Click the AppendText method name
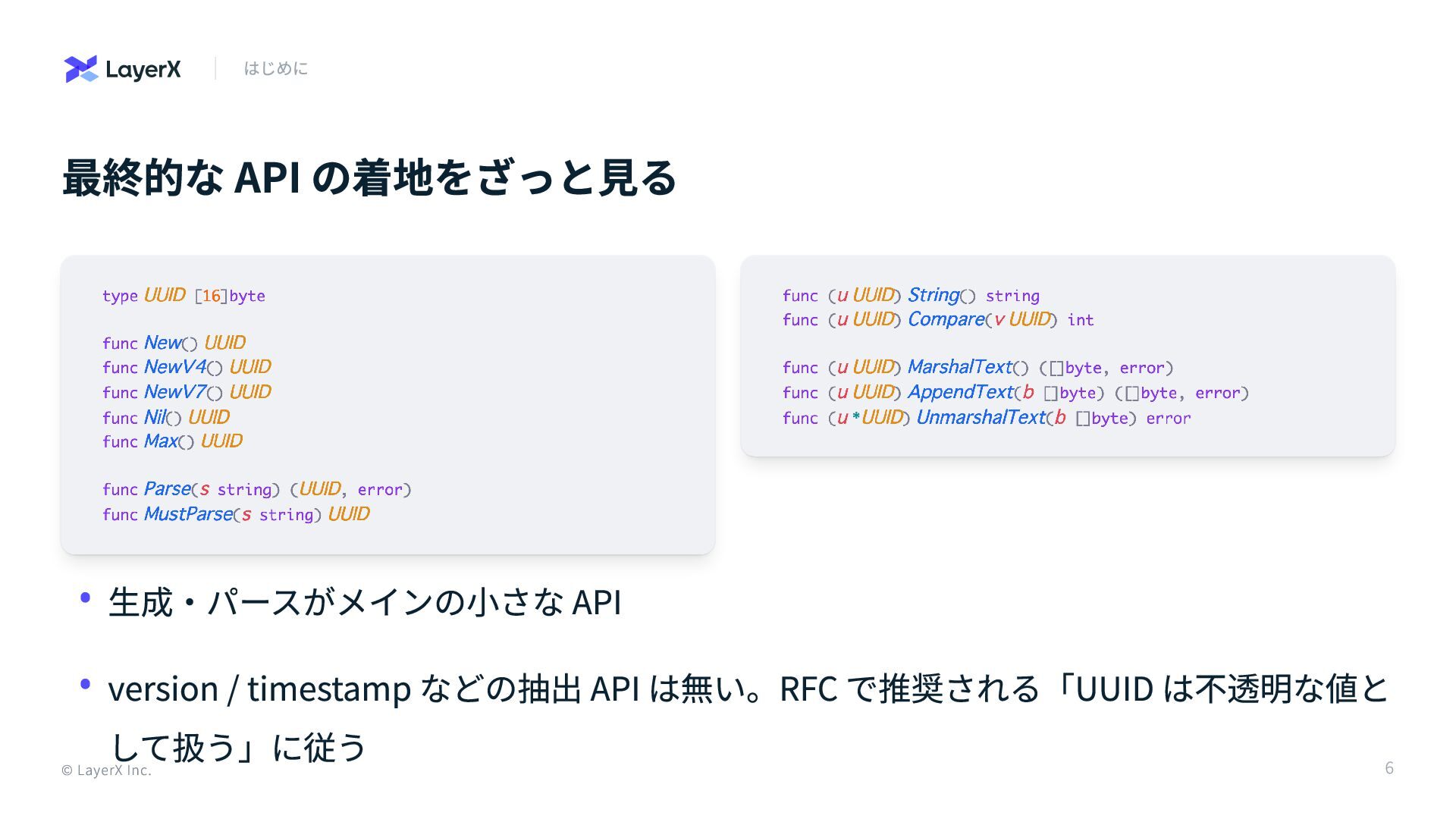The height and width of the screenshot is (819, 1456). point(961,392)
